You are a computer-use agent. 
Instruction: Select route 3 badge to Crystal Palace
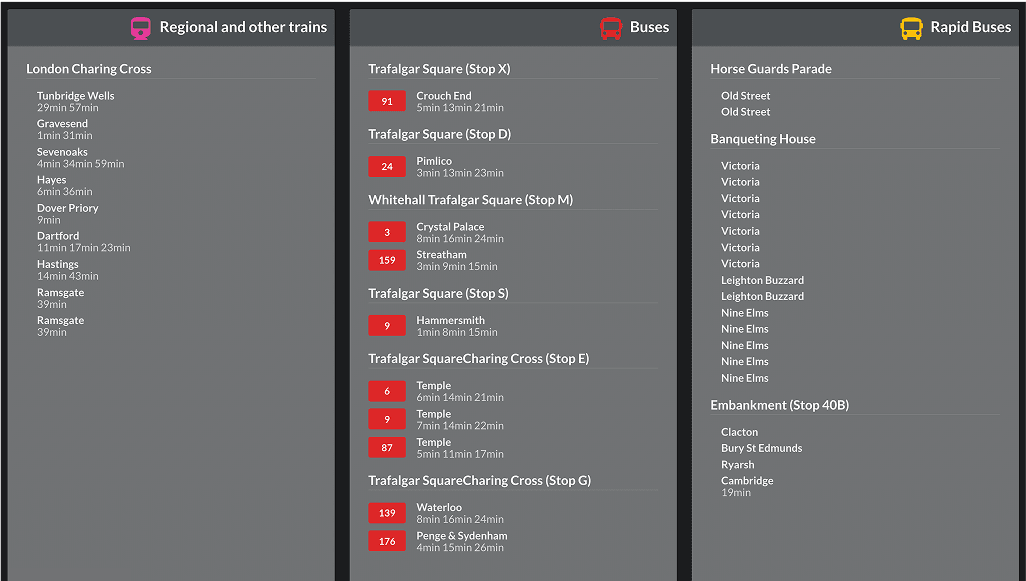(x=387, y=232)
